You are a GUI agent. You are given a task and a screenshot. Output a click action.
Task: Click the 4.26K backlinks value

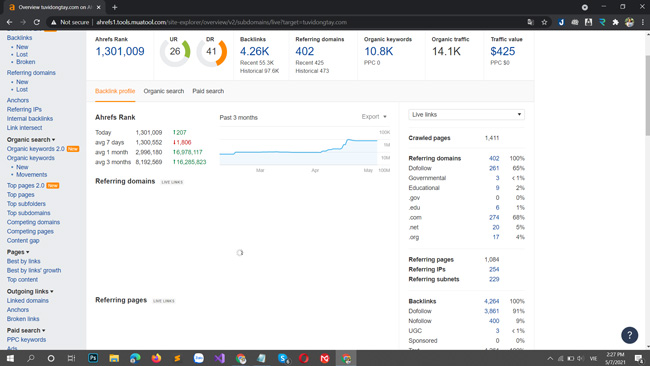(x=255, y=51)
